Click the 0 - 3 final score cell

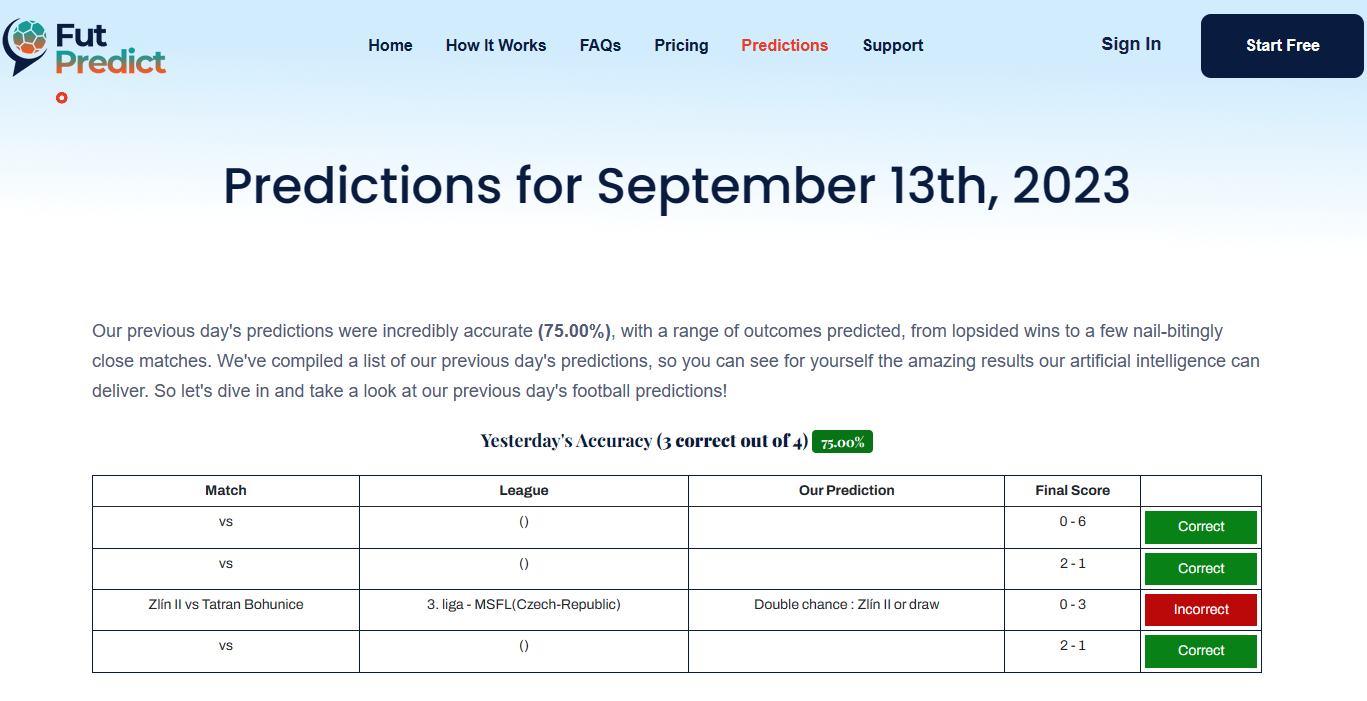pyautogui.click(x=1072, y=604)
